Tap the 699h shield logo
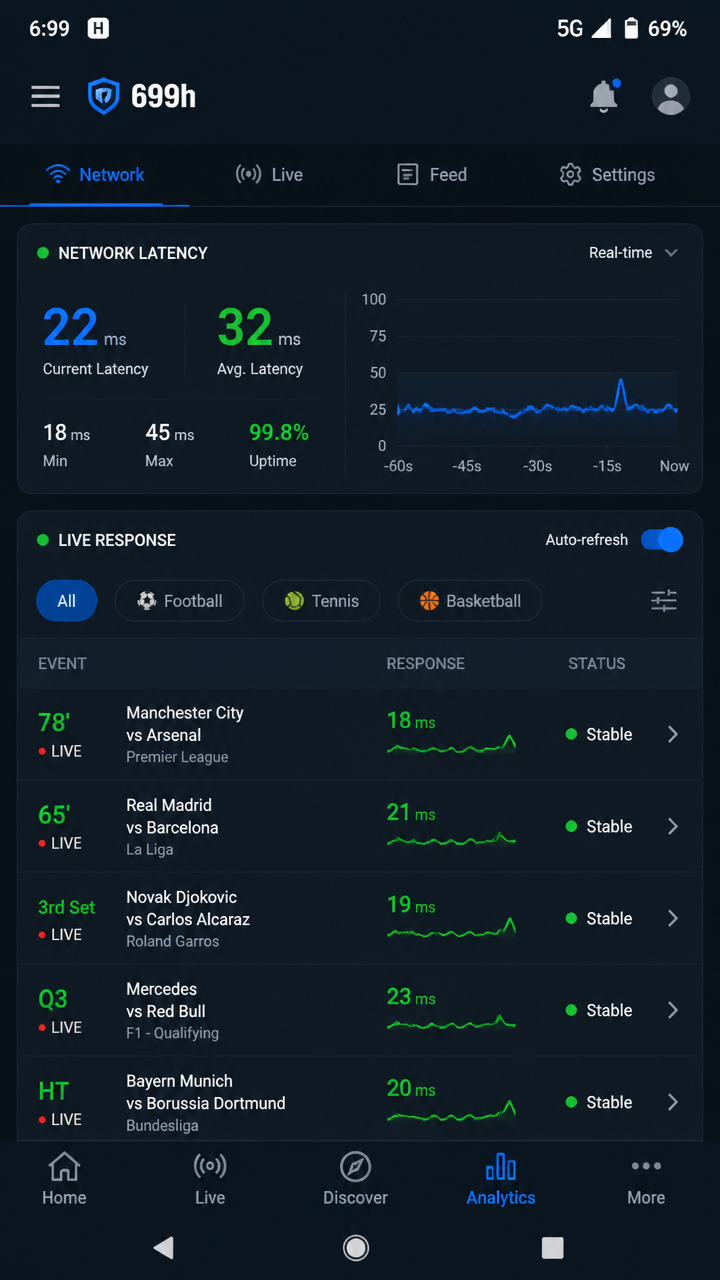 (x=104, y=96)
